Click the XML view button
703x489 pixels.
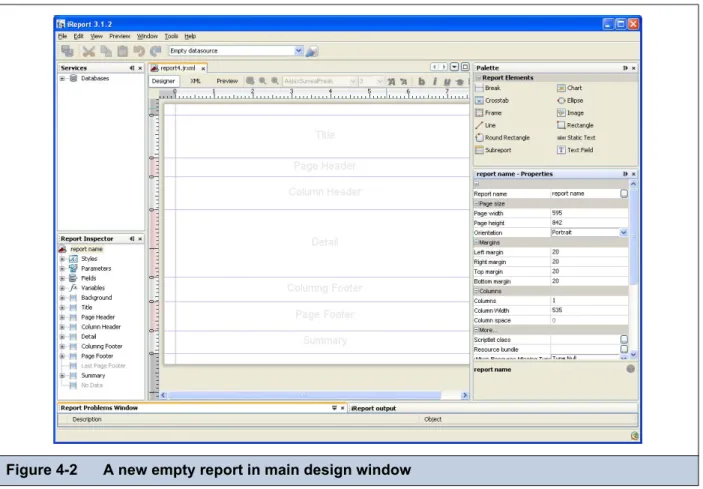(x=195, y=81)
